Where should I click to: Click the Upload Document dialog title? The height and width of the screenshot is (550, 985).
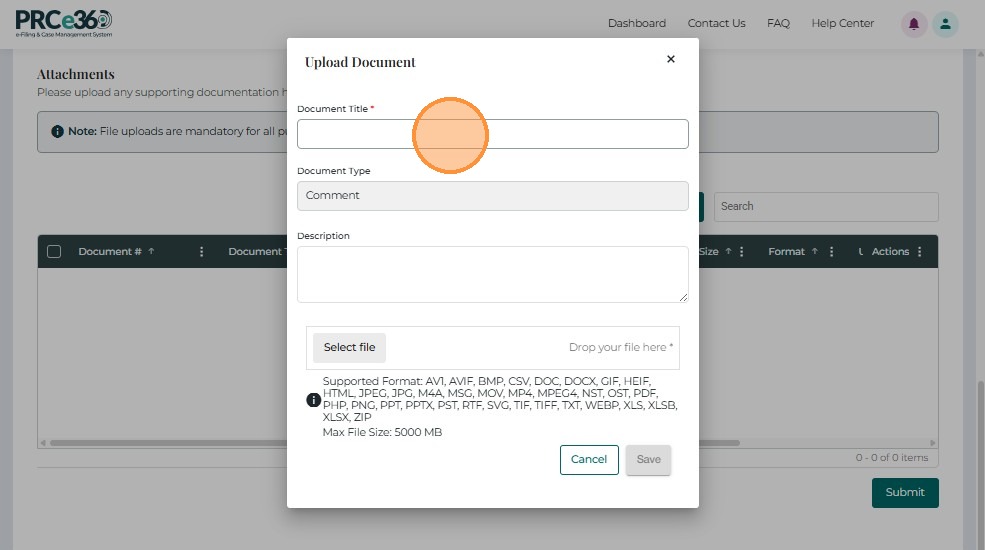coord(360,62)
